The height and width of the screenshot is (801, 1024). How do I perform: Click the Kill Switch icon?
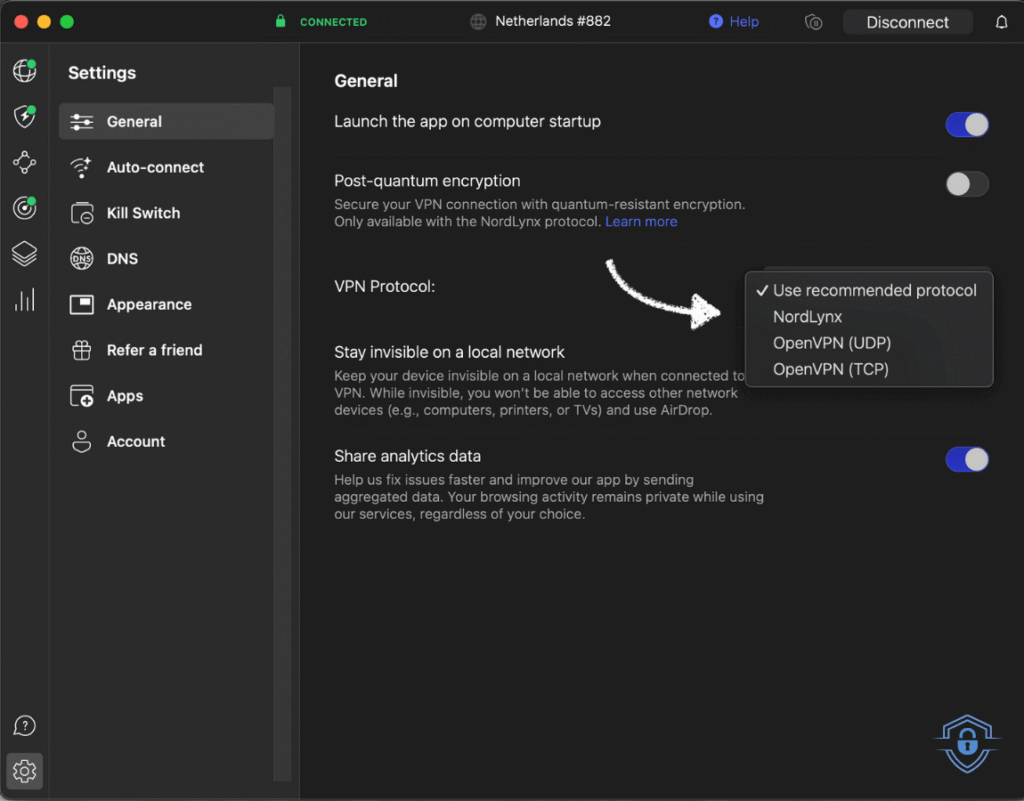pyautogui.click(x=82, y=213)
